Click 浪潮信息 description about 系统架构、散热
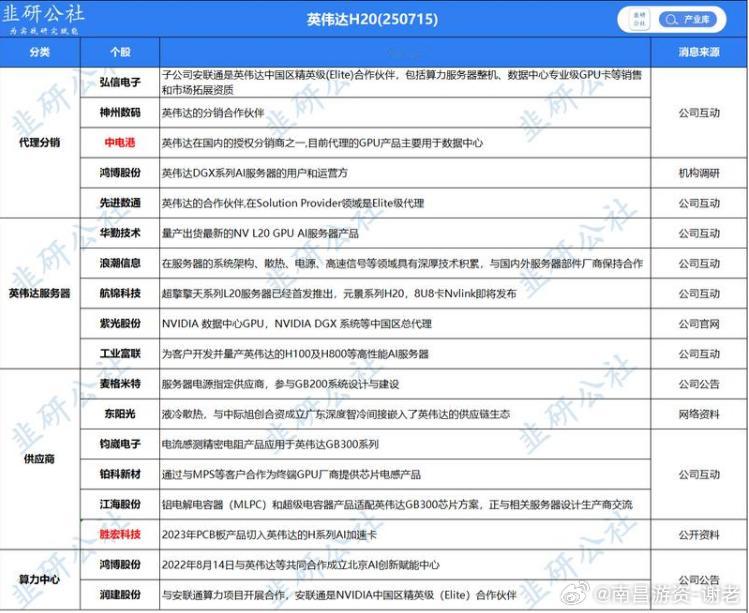This screenshot has width=749, height=613. click(402, 263)
